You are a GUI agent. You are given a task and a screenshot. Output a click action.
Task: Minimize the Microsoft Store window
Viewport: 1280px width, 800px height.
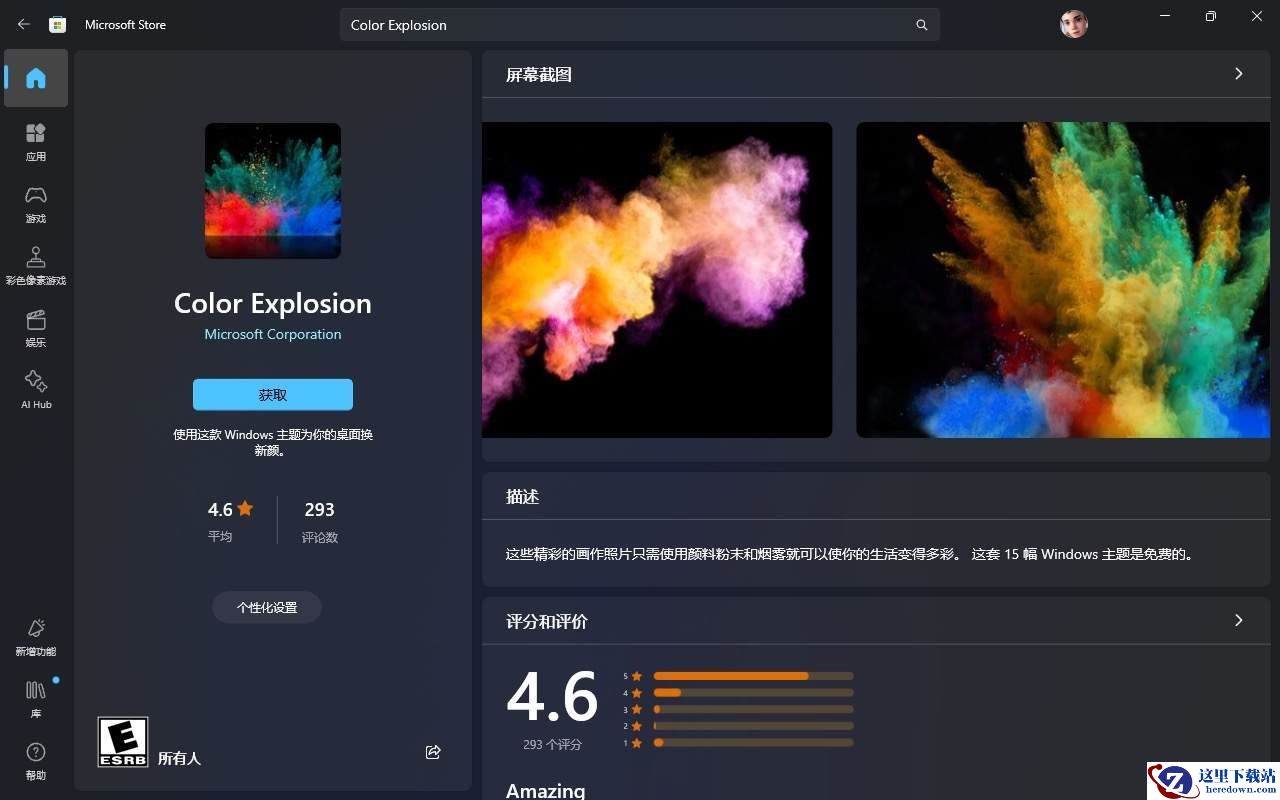1165,16
